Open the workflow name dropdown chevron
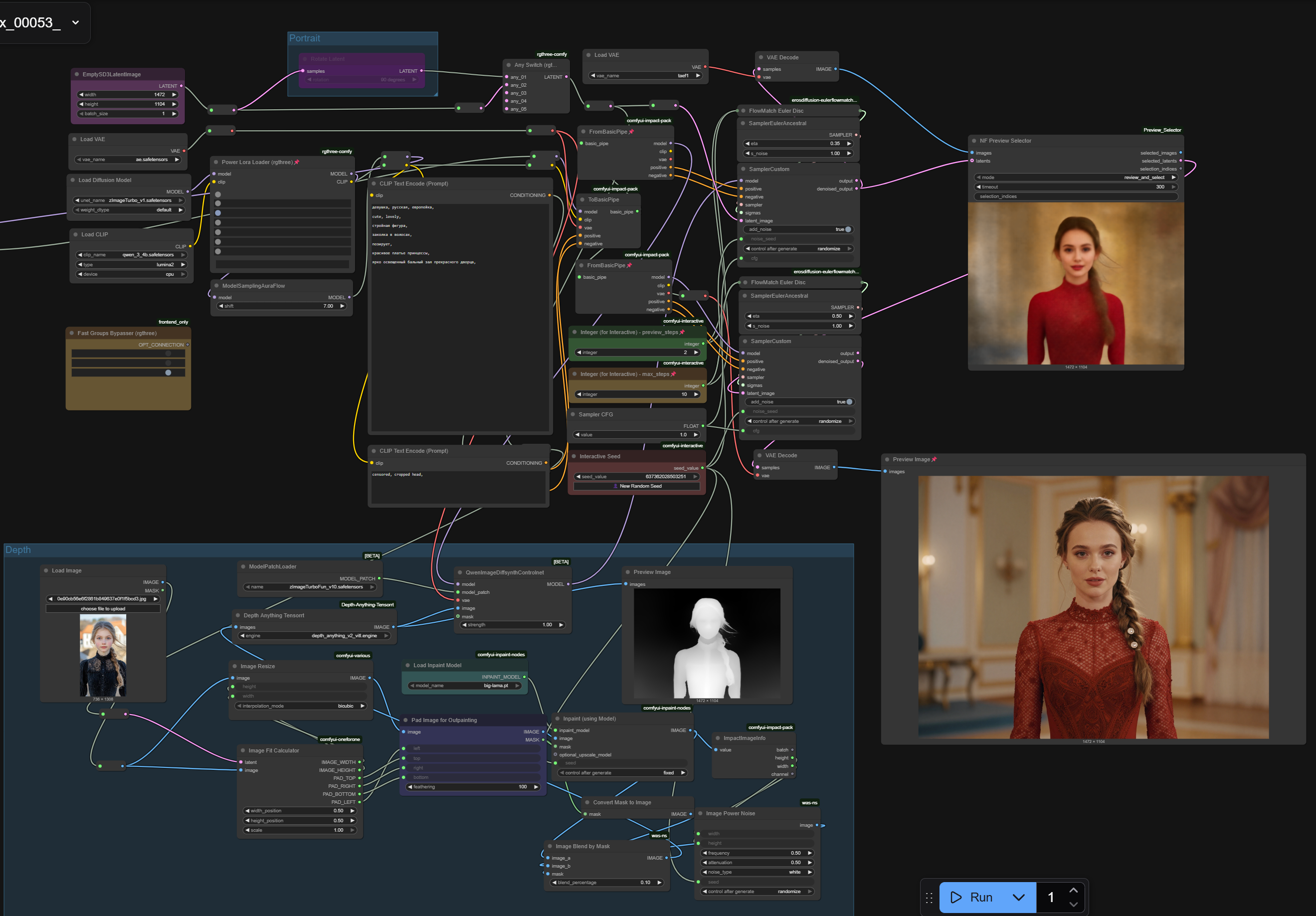The image size is (1316, 916). [x=76, y=22]
